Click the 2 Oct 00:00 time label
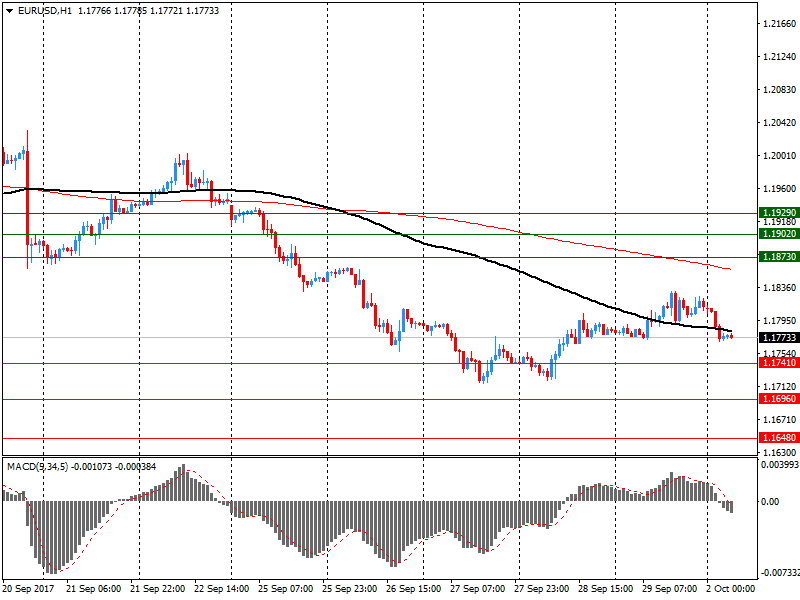The image size is (800, 600). coord(731,589)
